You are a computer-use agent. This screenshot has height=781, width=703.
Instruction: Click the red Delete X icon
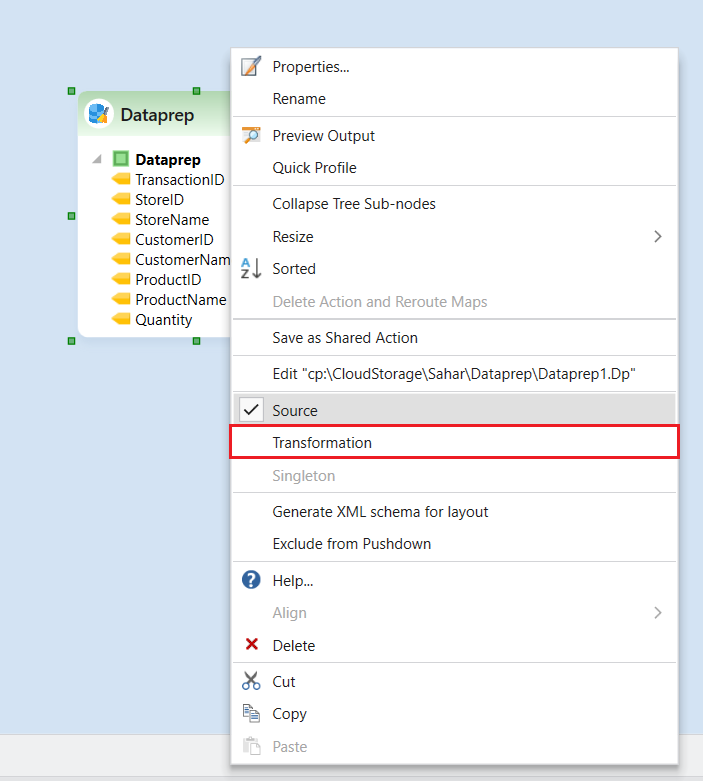tap(251, 646)
